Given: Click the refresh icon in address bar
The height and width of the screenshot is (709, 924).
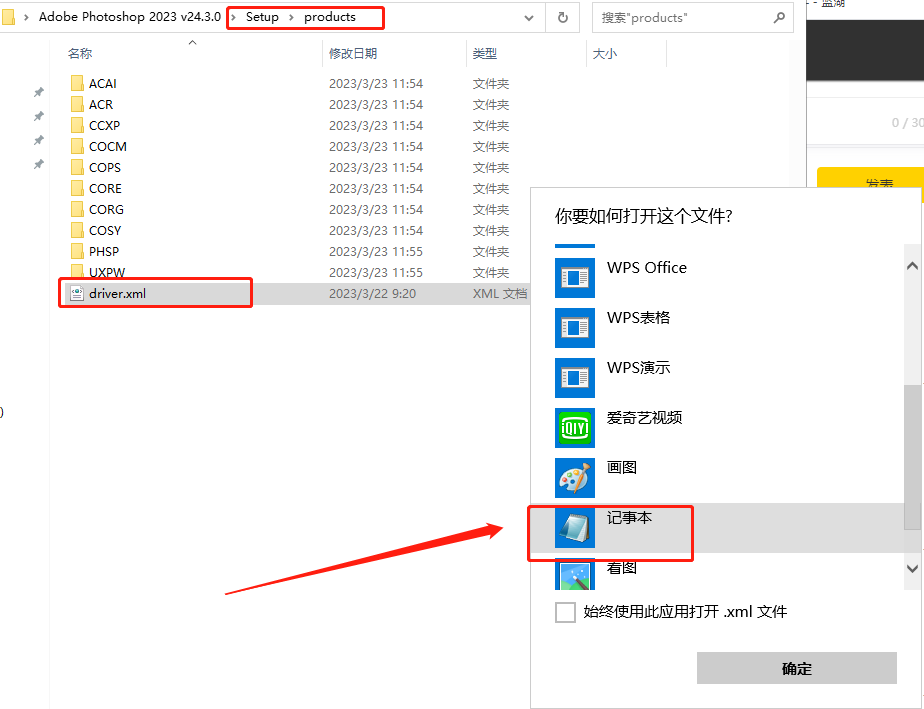Looking at the screenshot, I should tap(562, 17).
